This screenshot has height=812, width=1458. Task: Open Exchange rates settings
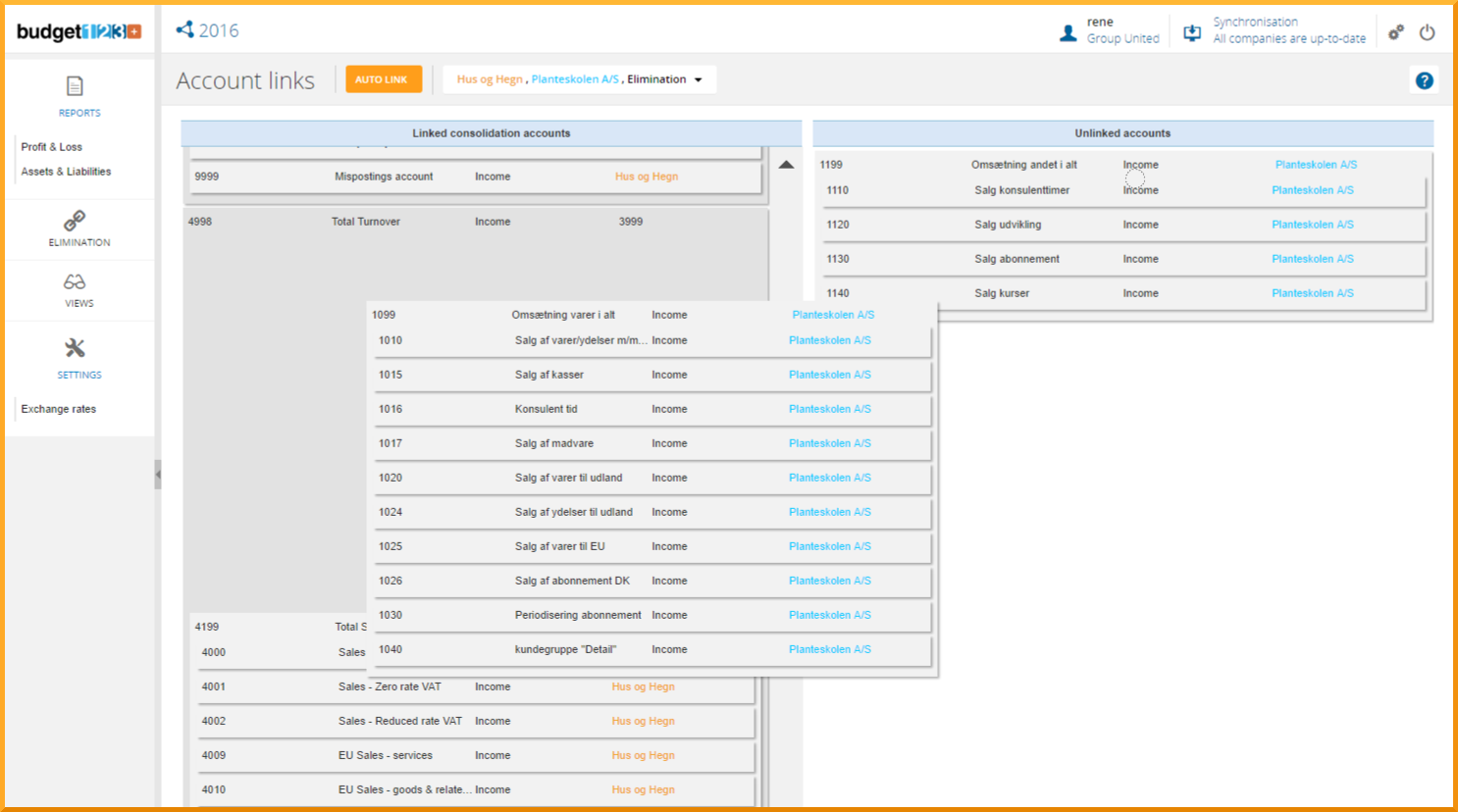[x=59, y=409]
